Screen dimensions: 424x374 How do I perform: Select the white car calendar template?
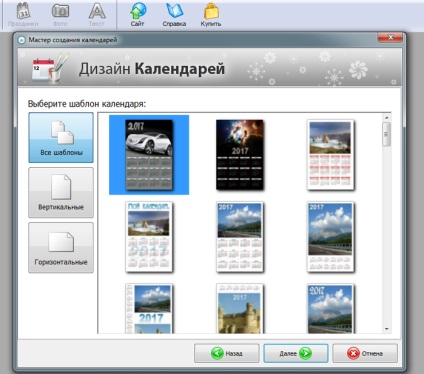click(x=149, y=155)
